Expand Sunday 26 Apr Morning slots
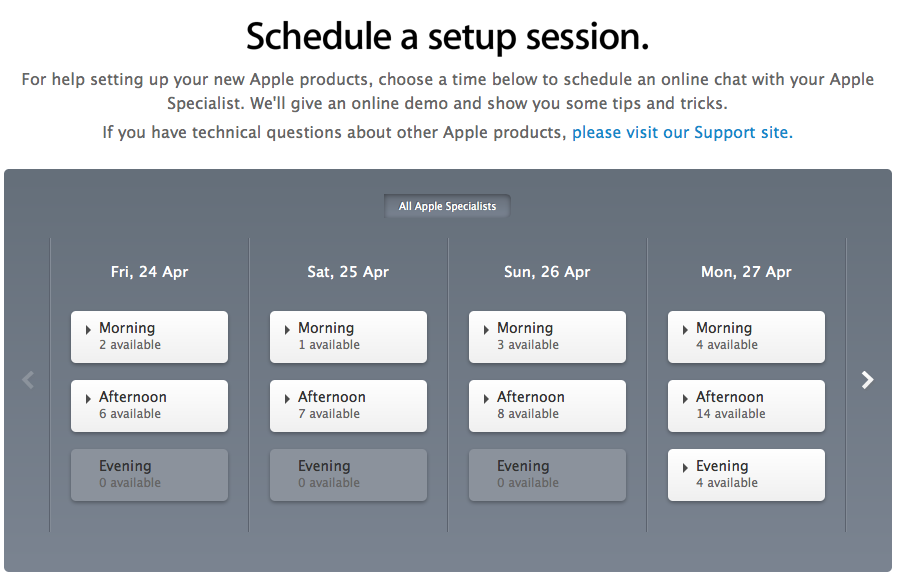This screenshot has width=897, height=578. point(547,336)
